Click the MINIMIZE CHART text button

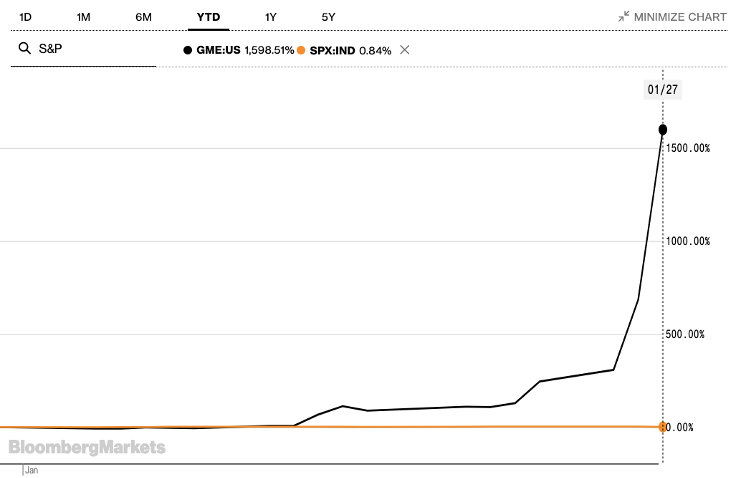click(680, 17)
